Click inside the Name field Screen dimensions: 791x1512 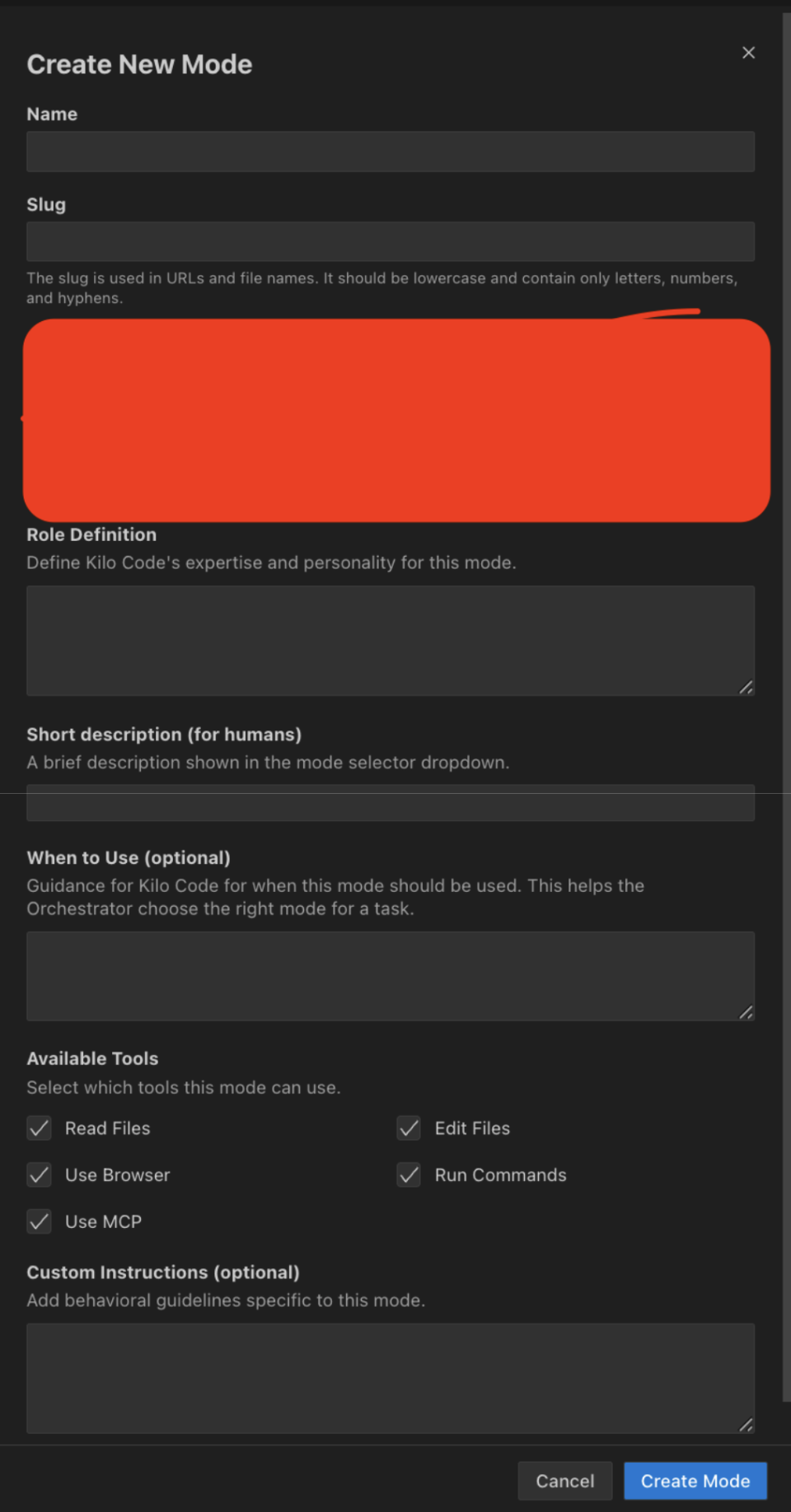[x=391, y=152]
